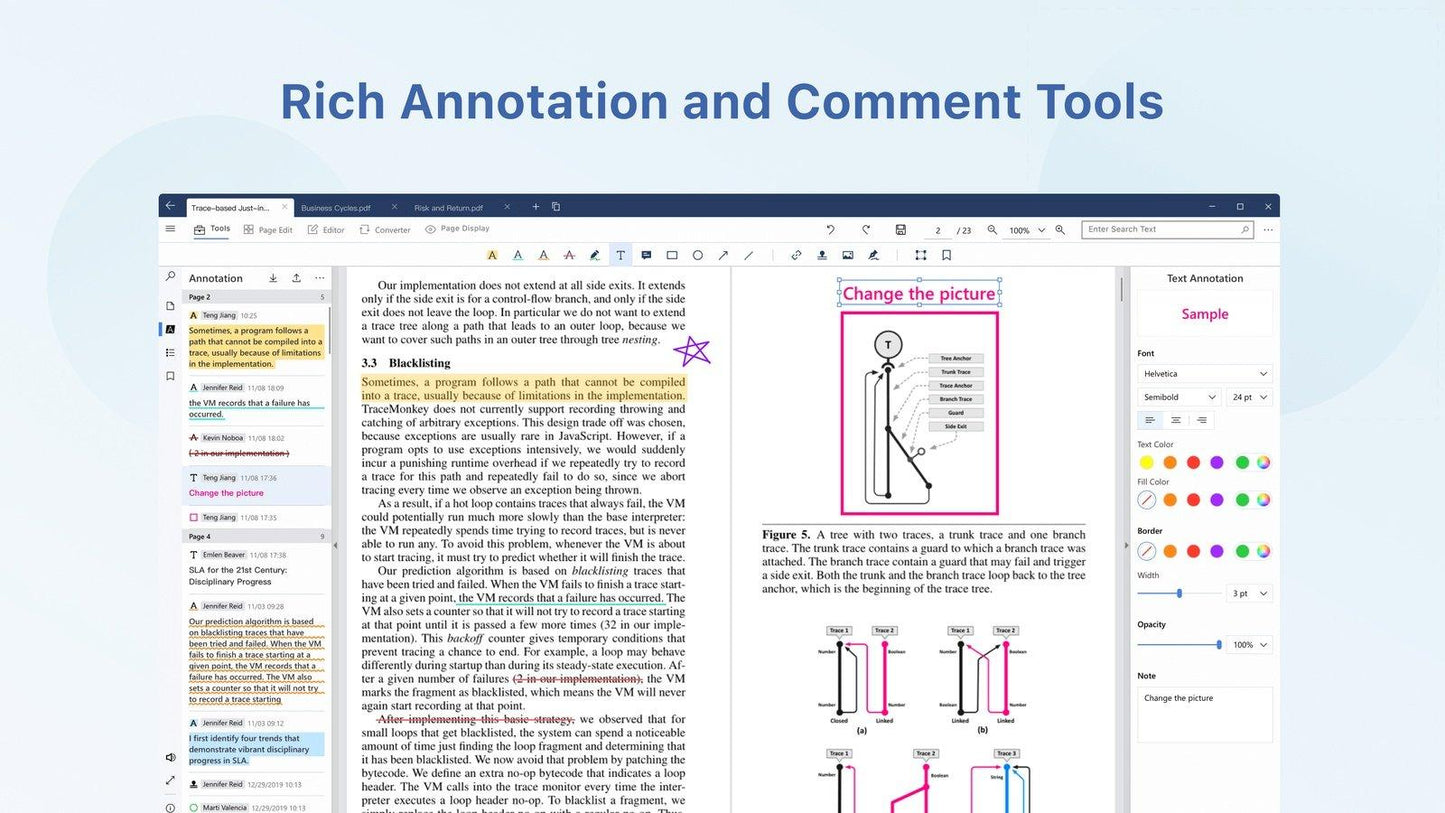Open the Page Edit ribbon tab
Screen dimensions: 1445x813
[x=267, y=229]
